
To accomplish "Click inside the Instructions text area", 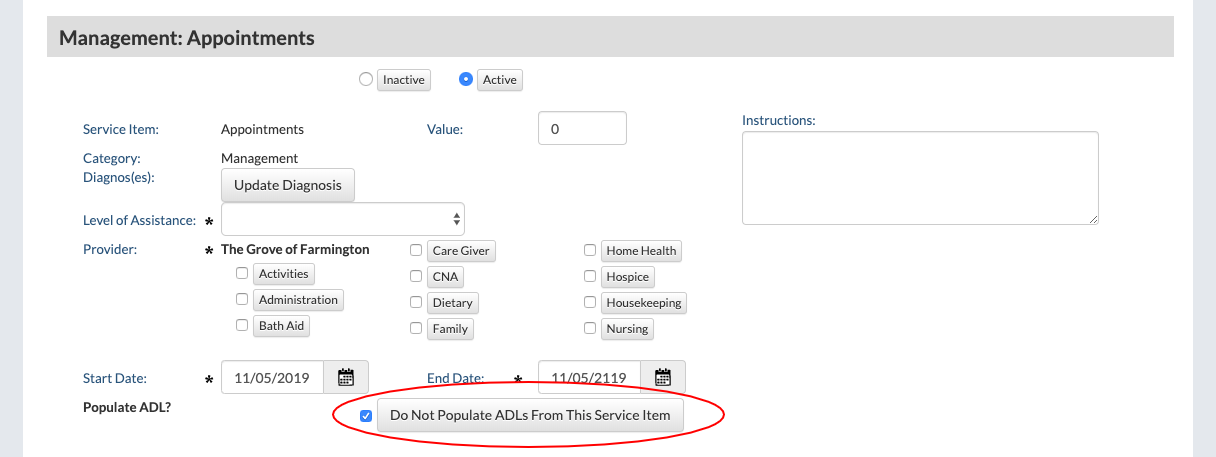I will tap(920, 178).
